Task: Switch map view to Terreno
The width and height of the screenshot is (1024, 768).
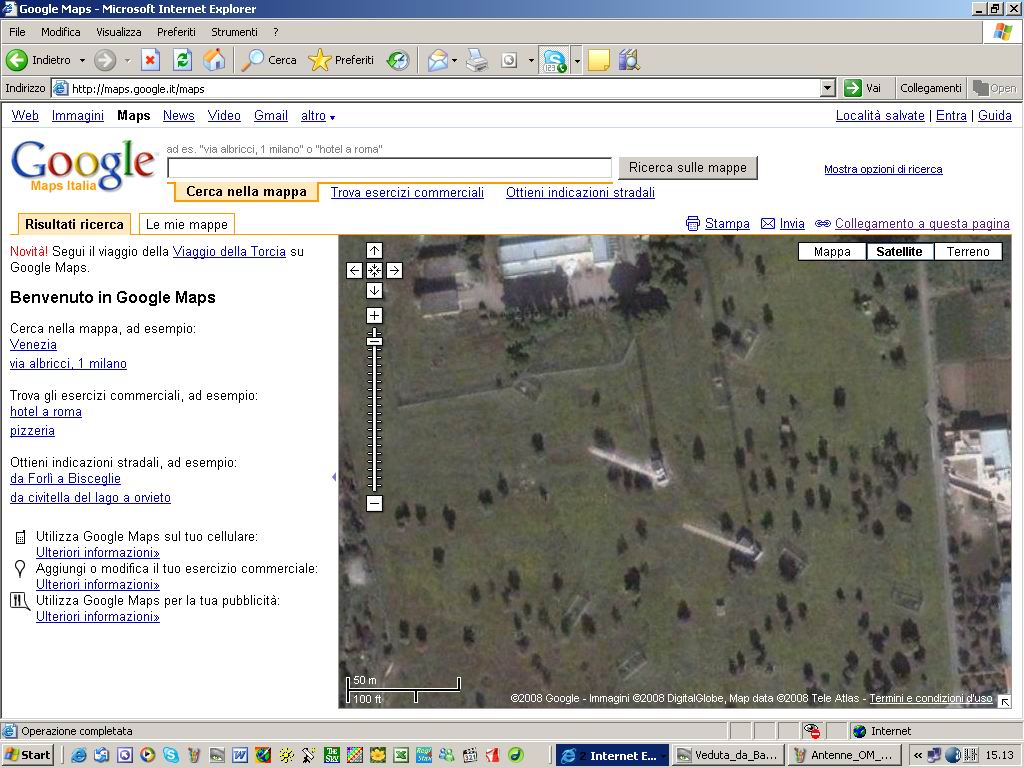Action: click(968, 252)
